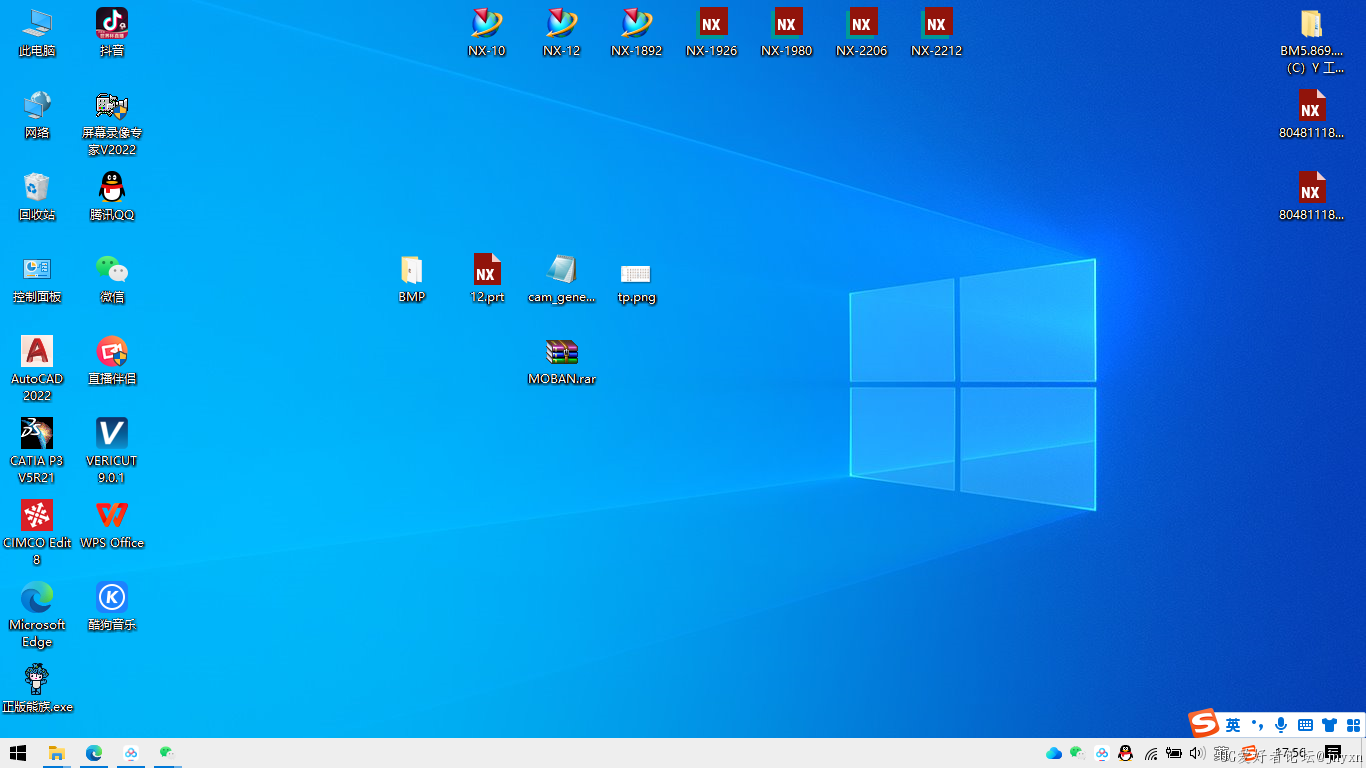Switch to Baidu Netdisk on the taskbar

pyautogui.click(x=131, y=753)
